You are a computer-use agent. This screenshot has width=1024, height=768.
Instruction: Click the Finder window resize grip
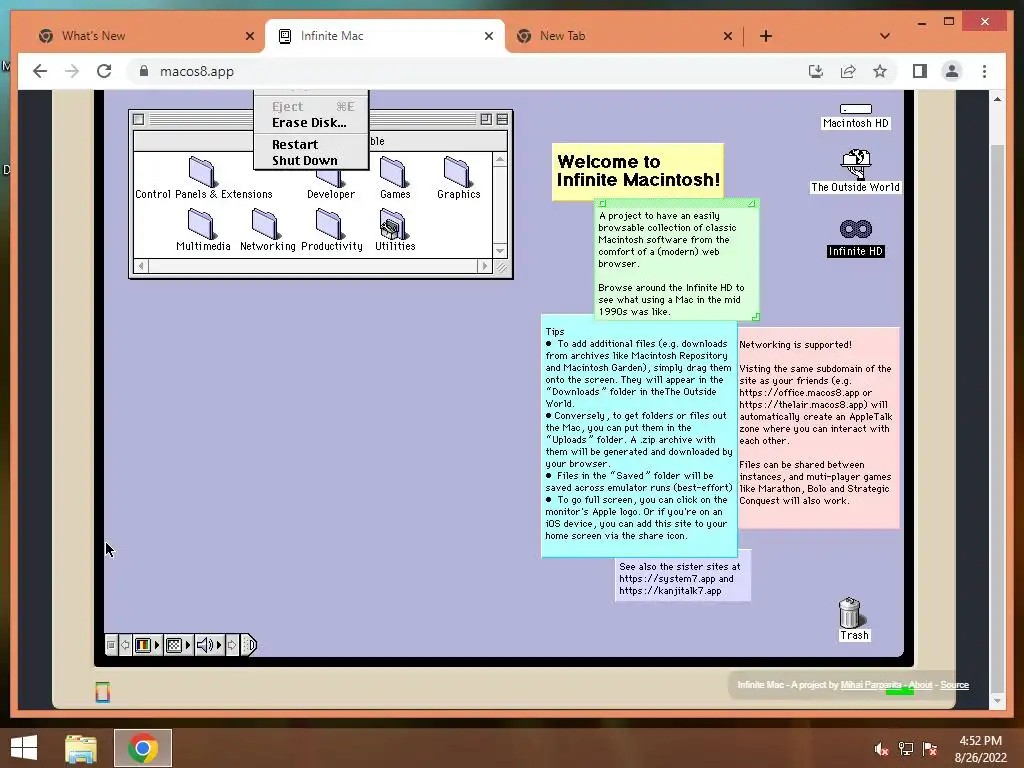tap(501, 266)
